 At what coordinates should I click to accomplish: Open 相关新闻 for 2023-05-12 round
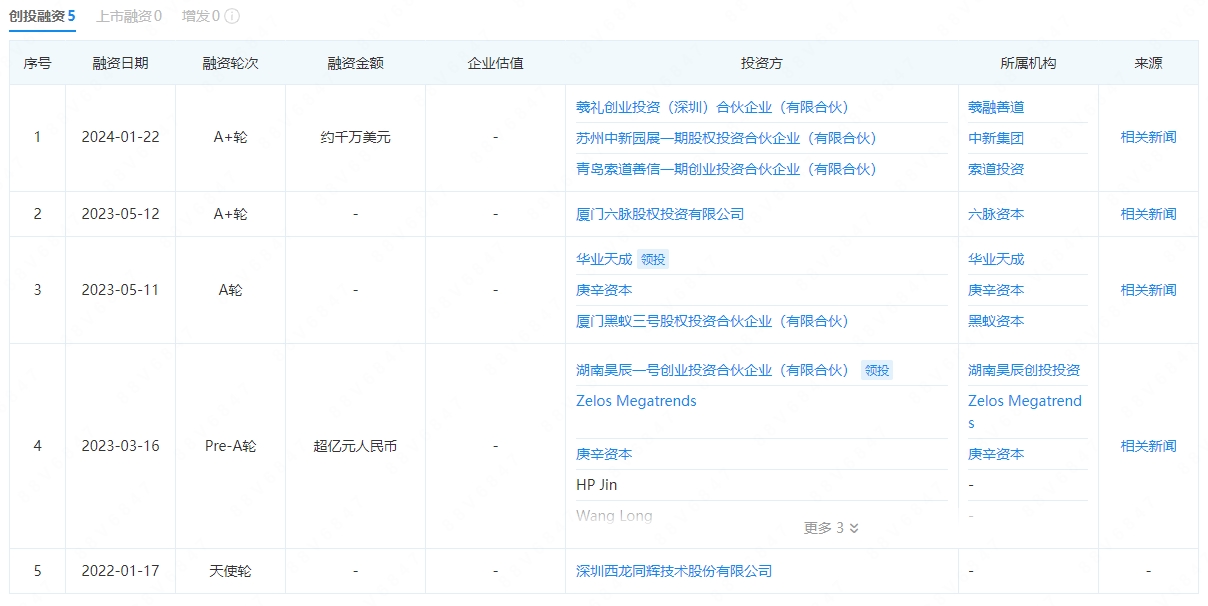1148,214
